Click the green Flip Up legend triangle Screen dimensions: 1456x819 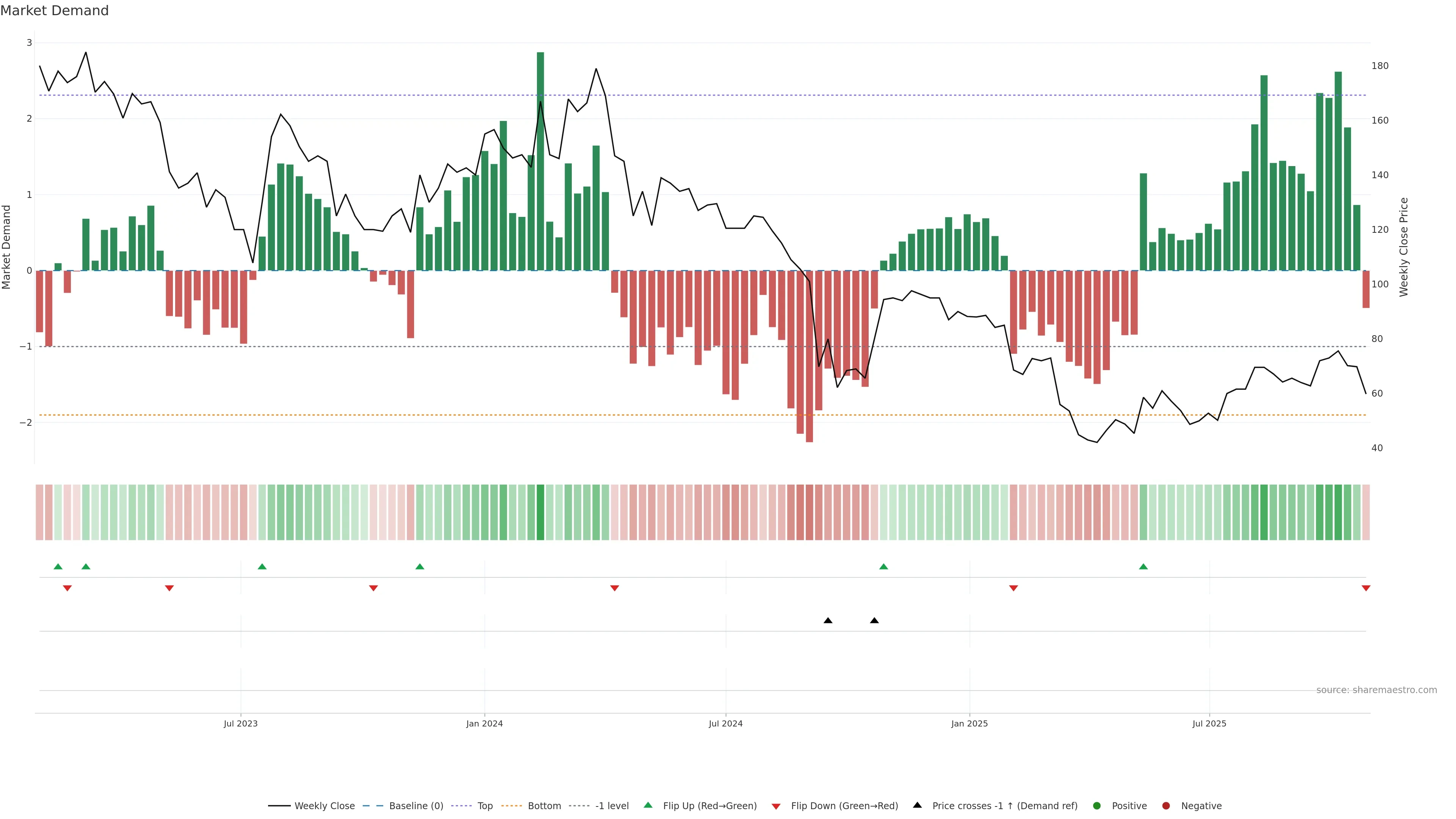pyautogui.click(x=648, y=805)
